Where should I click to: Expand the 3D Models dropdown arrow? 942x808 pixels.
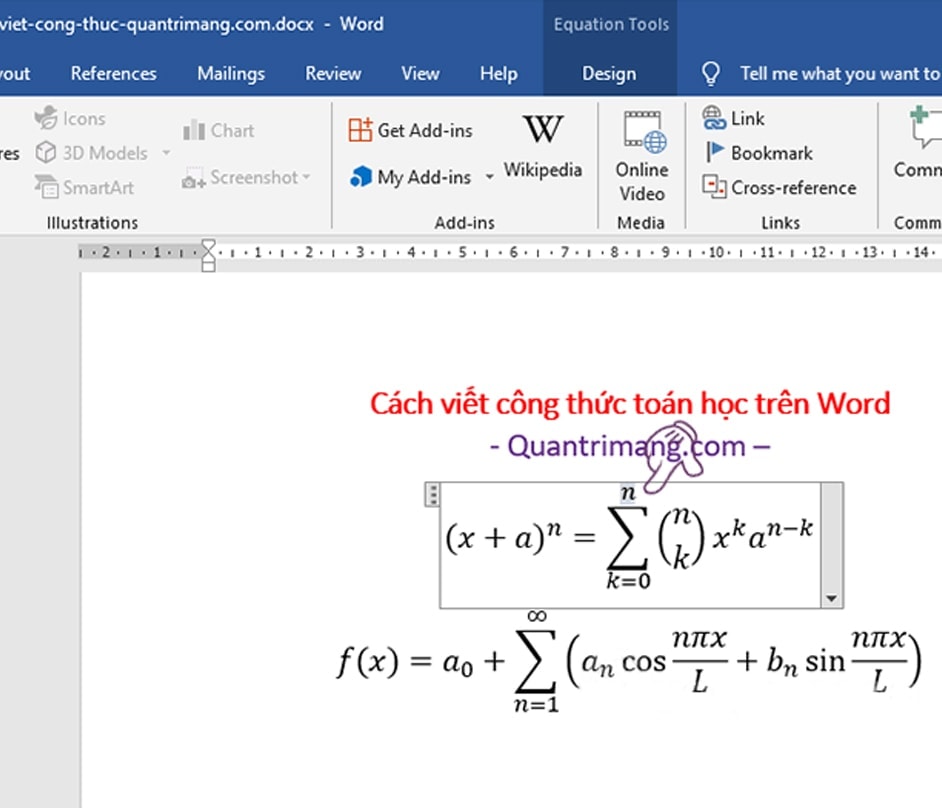coord(166,153)
